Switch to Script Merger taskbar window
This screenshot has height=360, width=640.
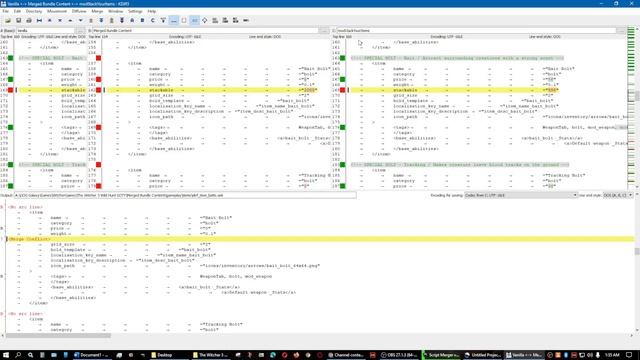[440, 355]
